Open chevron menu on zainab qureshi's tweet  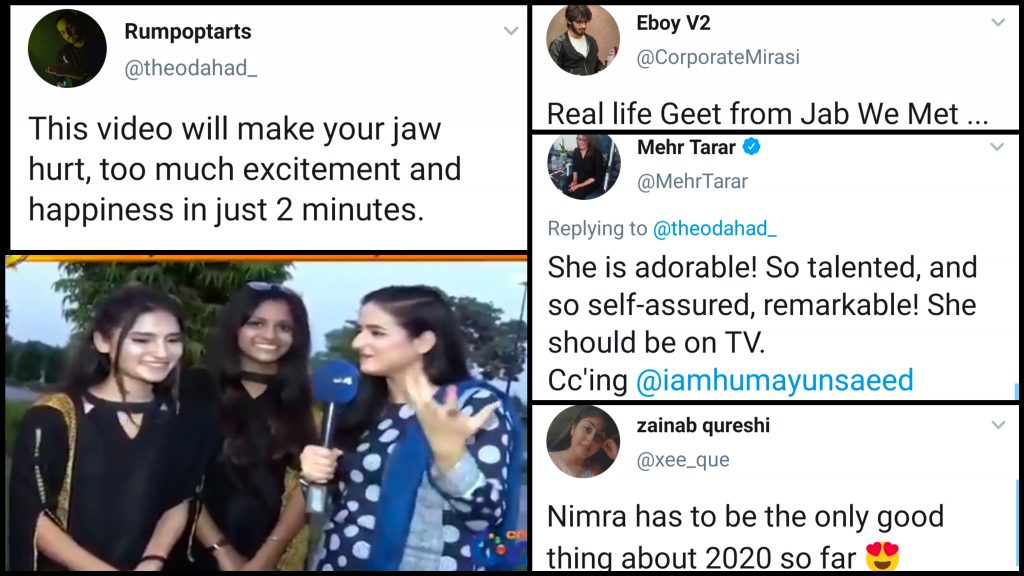[997, 426]
